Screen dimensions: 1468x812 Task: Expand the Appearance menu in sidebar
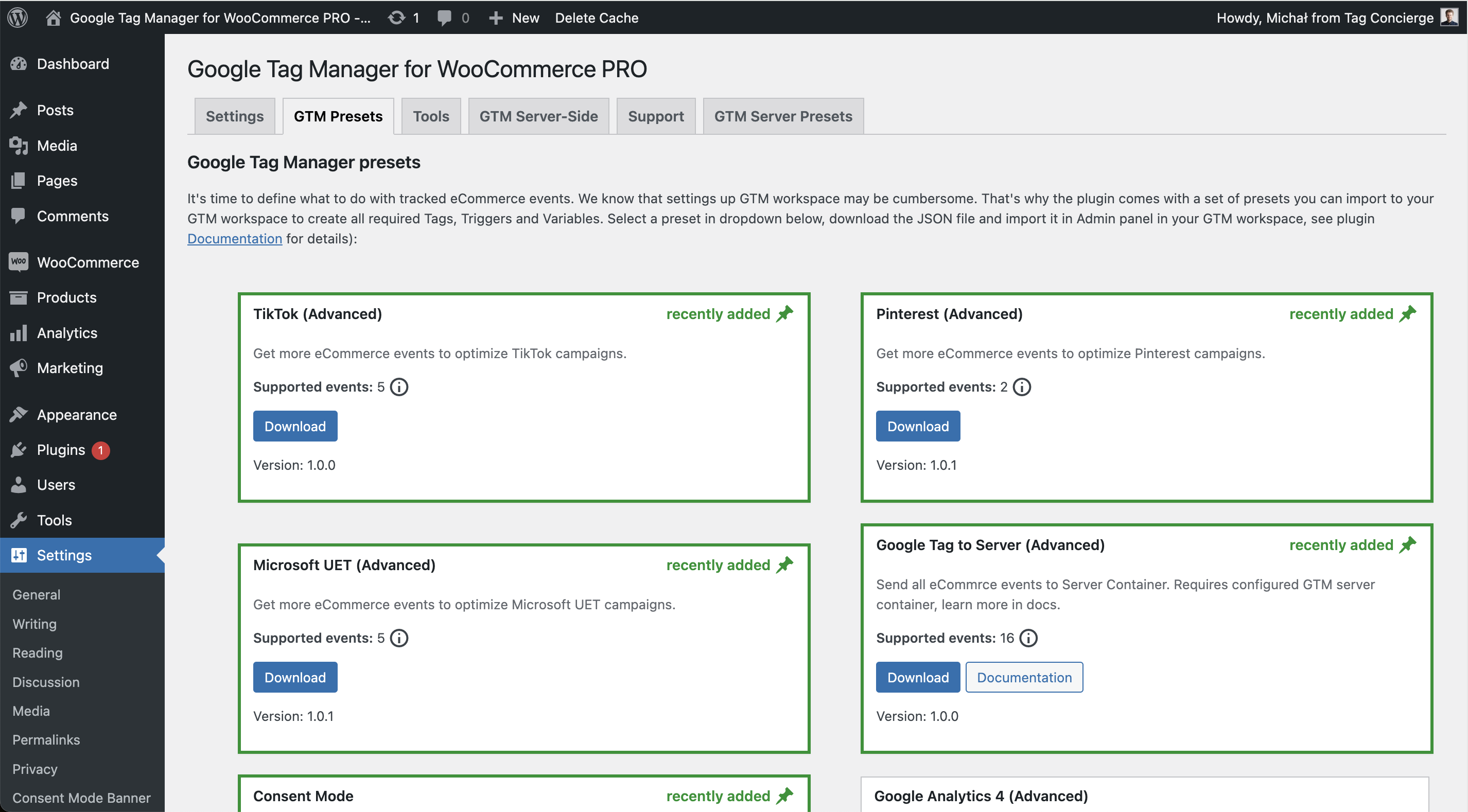coord(76,415)
